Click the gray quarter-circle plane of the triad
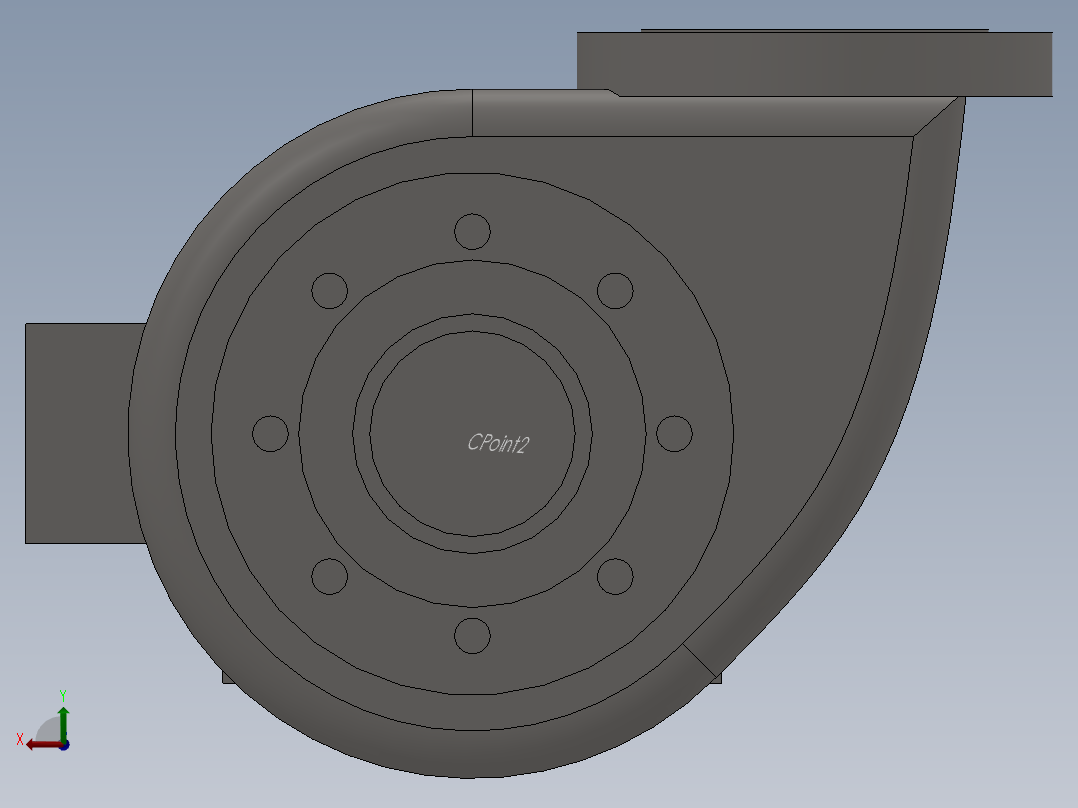Screen dimensions: 1078x808 coord(46,726)
